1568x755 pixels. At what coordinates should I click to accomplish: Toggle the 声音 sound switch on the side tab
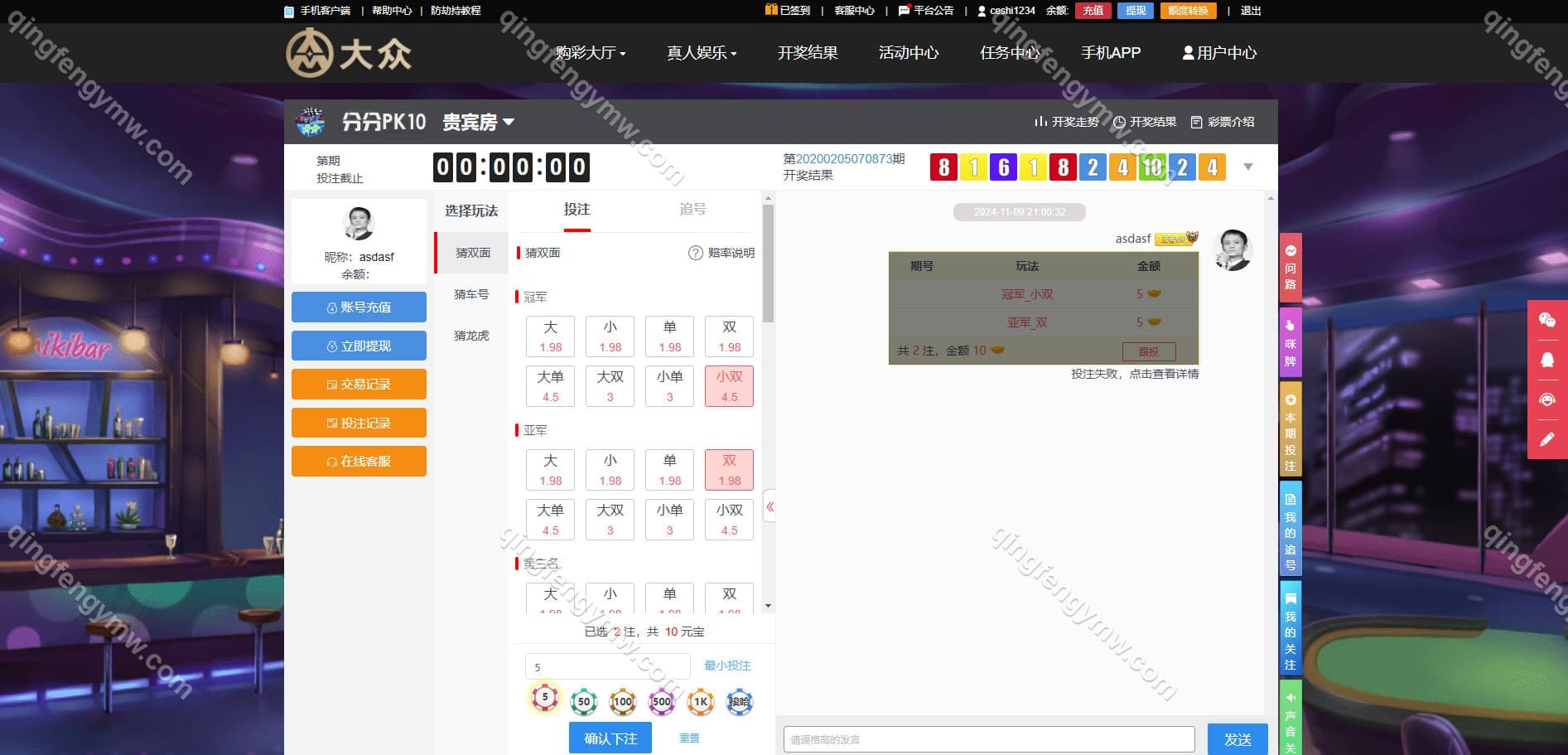coord(1290,719)
